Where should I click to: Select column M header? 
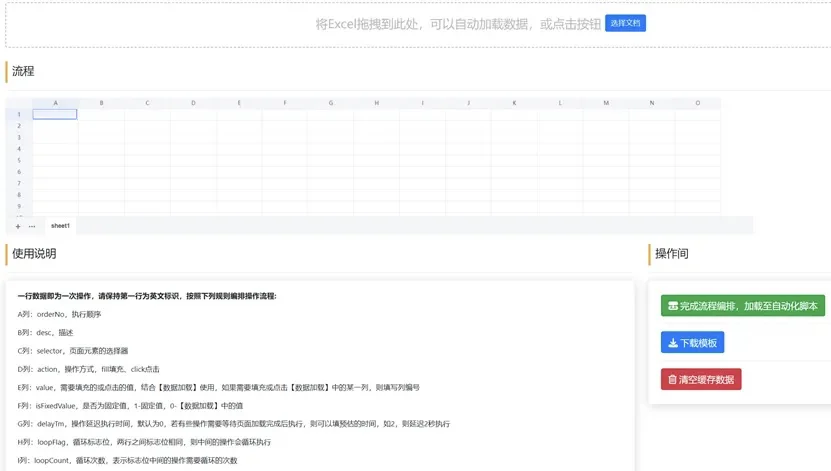pos(606,103)
